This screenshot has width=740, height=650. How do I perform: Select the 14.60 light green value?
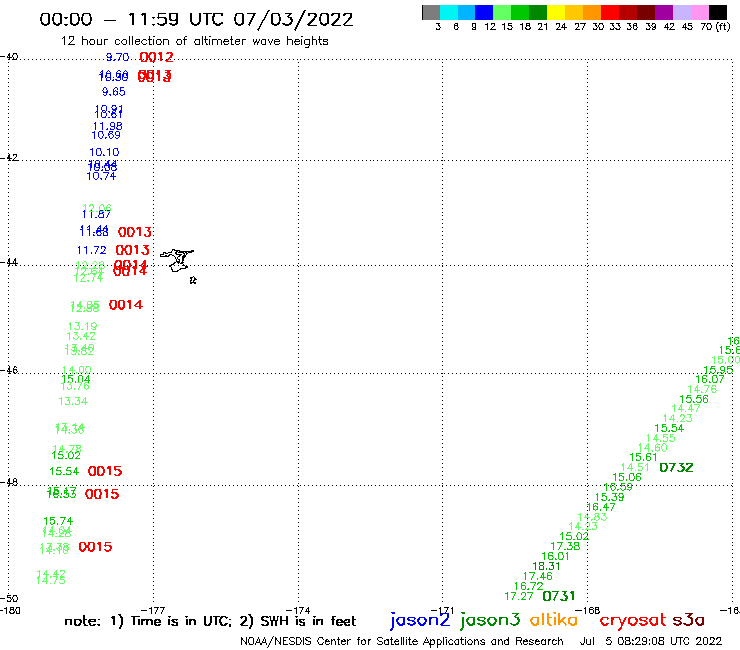click(653, 447)
